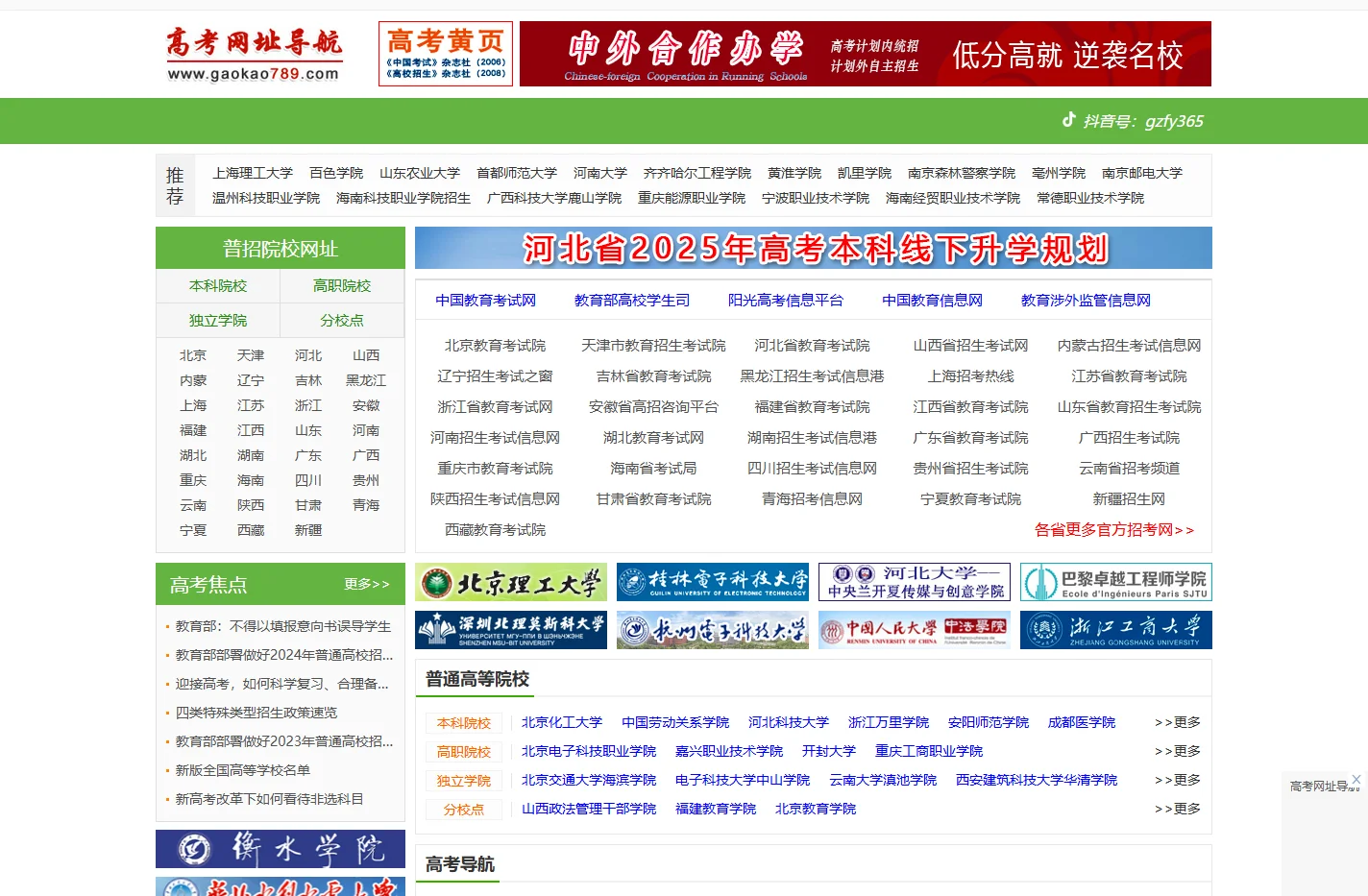Open 巴黎卓越工程师学院 banner
This screenshot has width=1368, height=896.
[1116, 582]
